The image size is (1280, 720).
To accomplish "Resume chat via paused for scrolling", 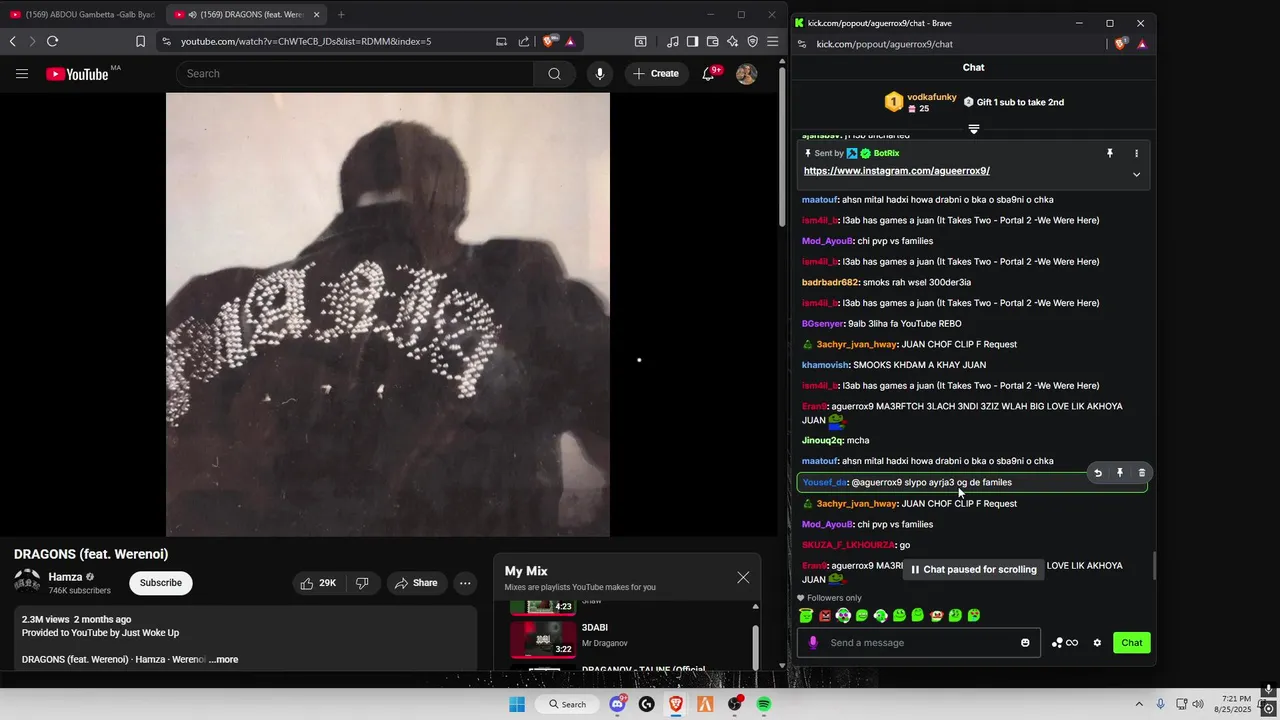I will tap(974, 569).
